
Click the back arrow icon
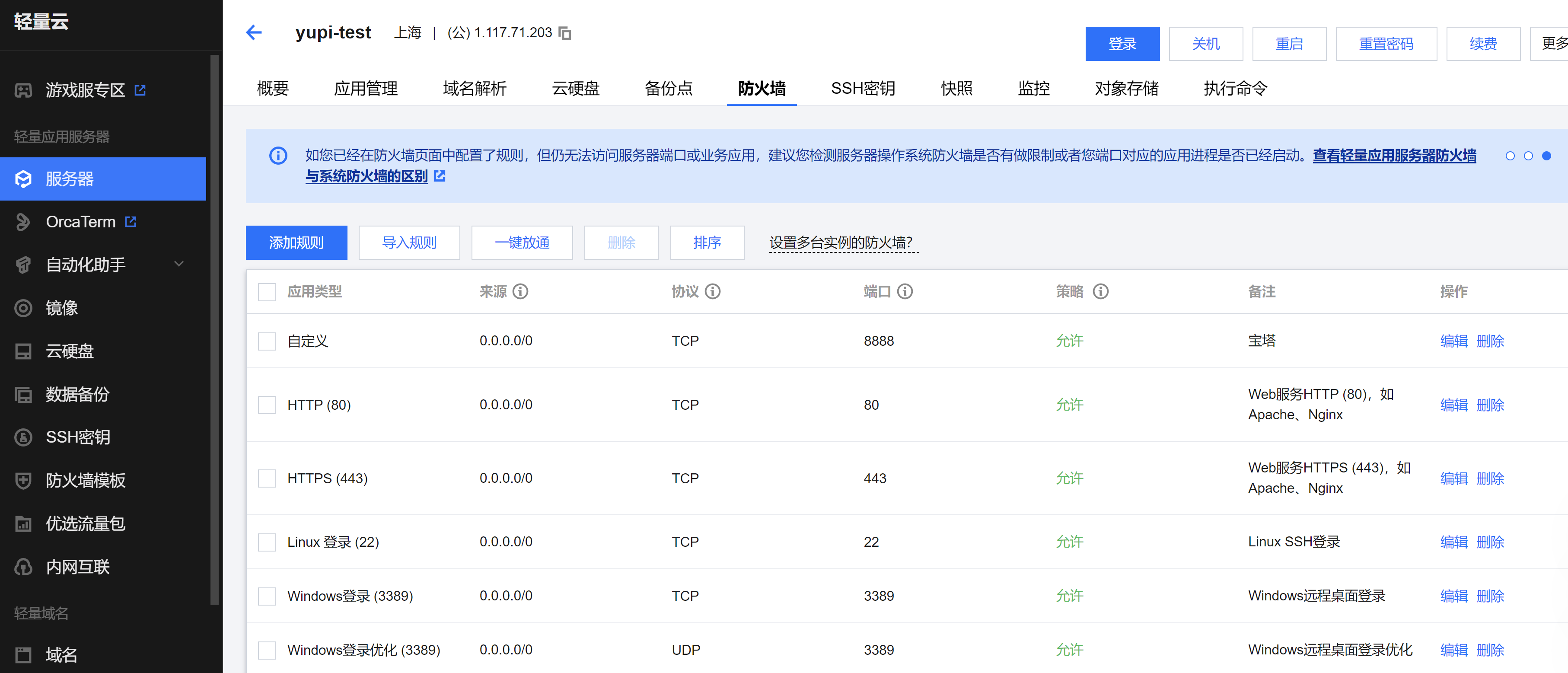click(254, 32)
